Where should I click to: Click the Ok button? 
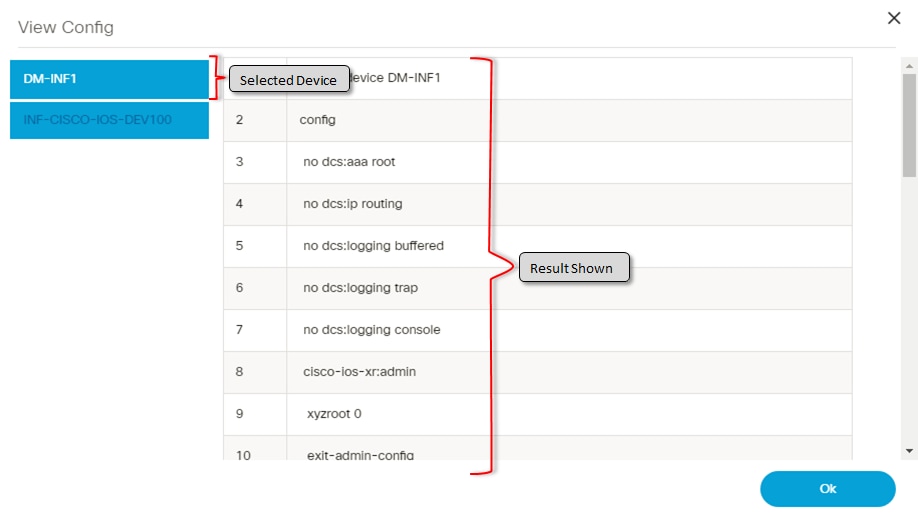[x=827, y=489]
